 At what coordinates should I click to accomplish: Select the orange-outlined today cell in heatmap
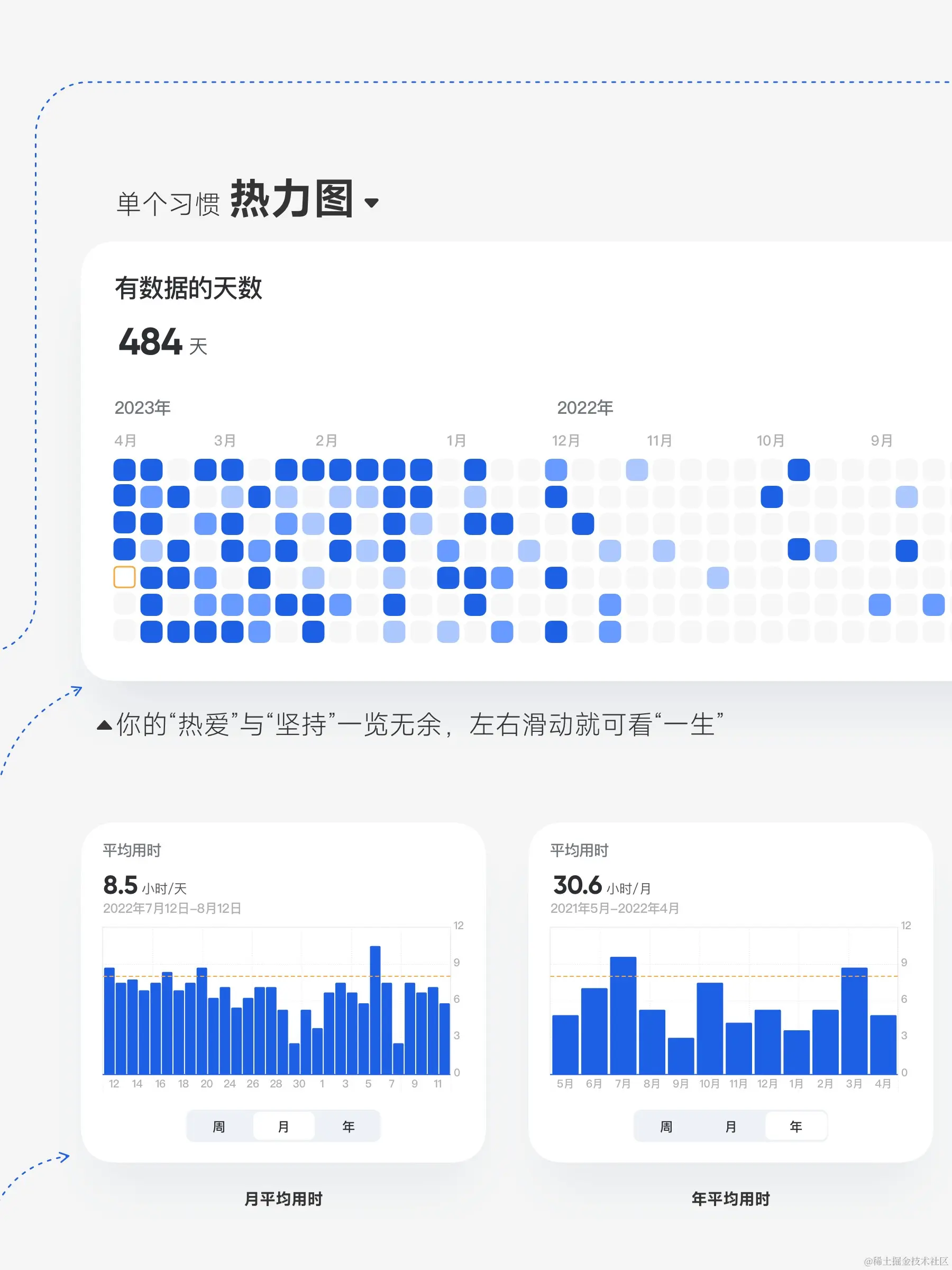pos(124,577)
